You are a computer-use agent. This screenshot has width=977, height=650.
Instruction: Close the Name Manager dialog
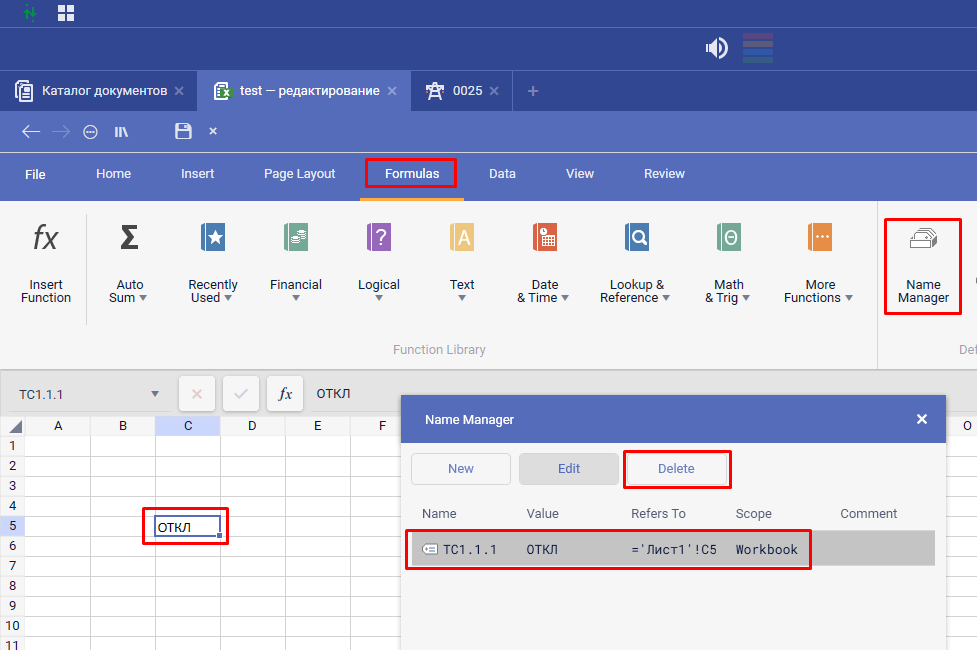(922, 420)
